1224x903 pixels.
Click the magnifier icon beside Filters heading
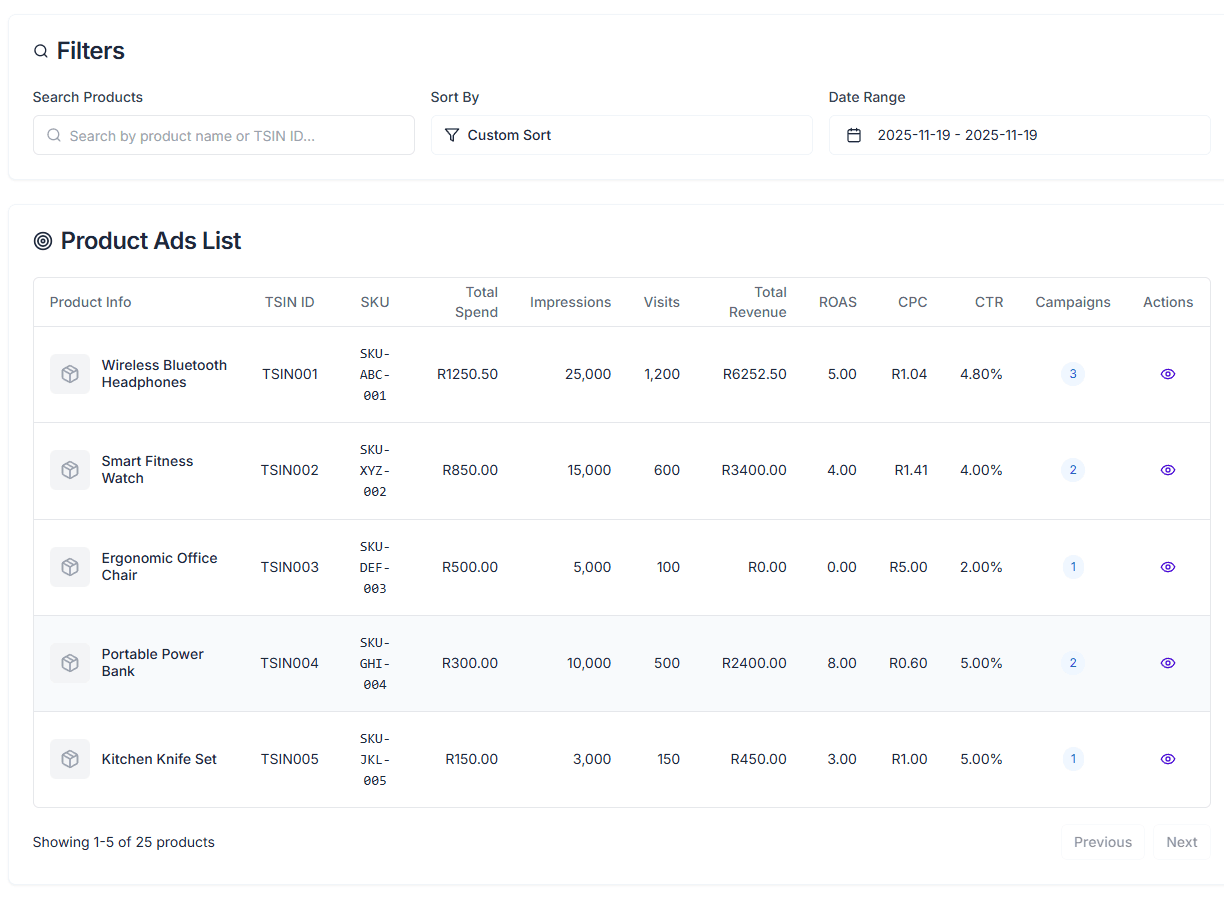40,51
